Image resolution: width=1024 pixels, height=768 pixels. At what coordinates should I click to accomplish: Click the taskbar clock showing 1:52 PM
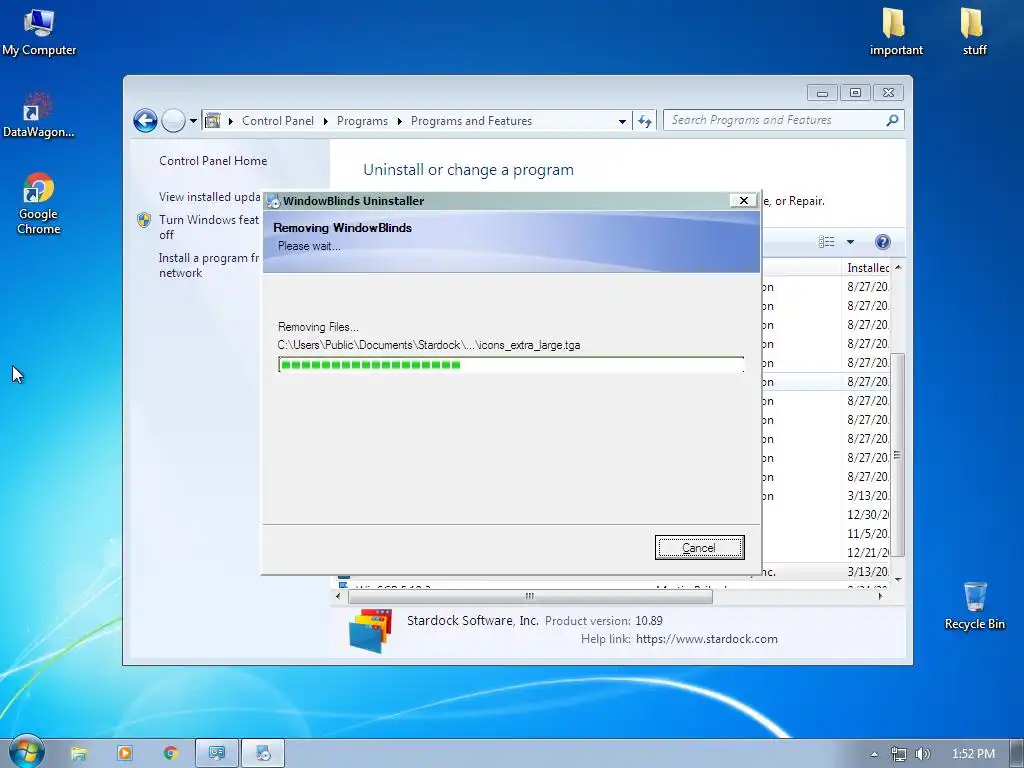pos(973,754)
